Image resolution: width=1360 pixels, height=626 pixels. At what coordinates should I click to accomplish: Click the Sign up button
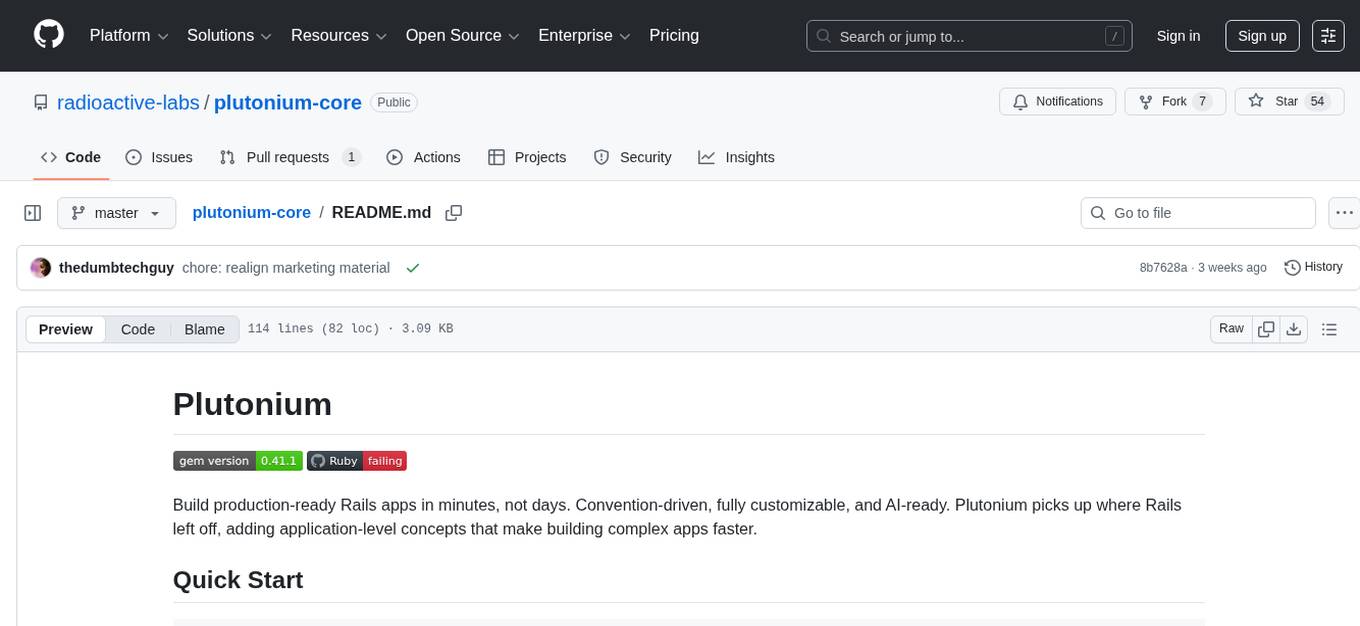pyautogui.click(x=1261, y=36)
